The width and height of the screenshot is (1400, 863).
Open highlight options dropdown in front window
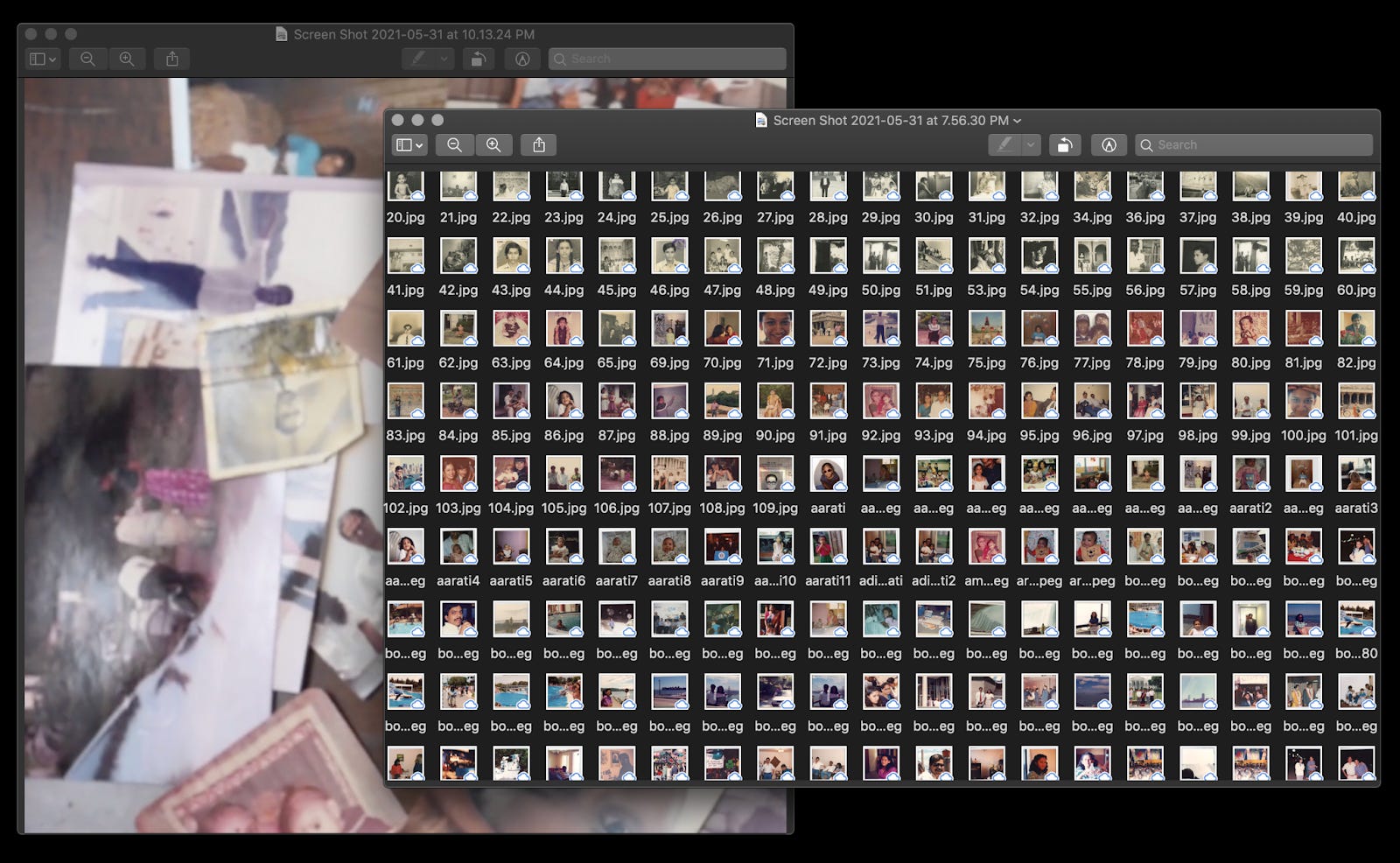tap(1031, 145)
